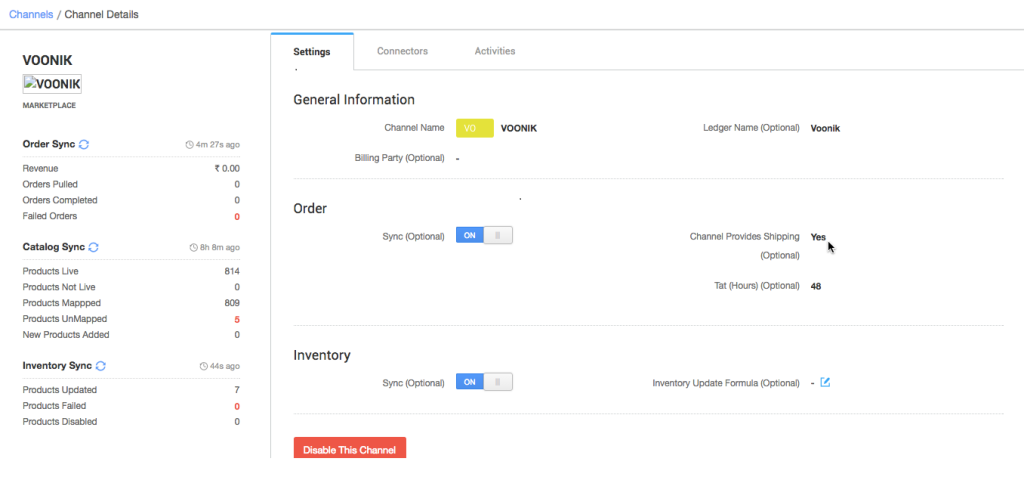Click the VOONIK channel name value
The width and height of the screenshot is (1024, 480).
pyautogui.click(x=519, y=129)
